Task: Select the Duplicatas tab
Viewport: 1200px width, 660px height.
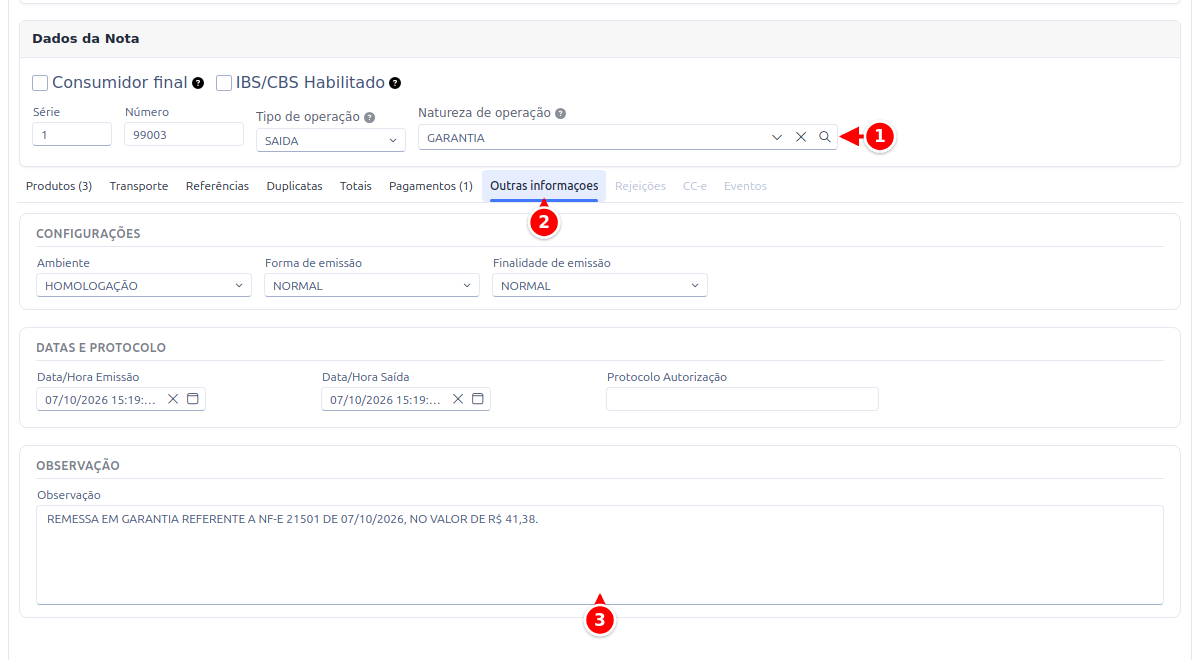Action: click(294, 186)
